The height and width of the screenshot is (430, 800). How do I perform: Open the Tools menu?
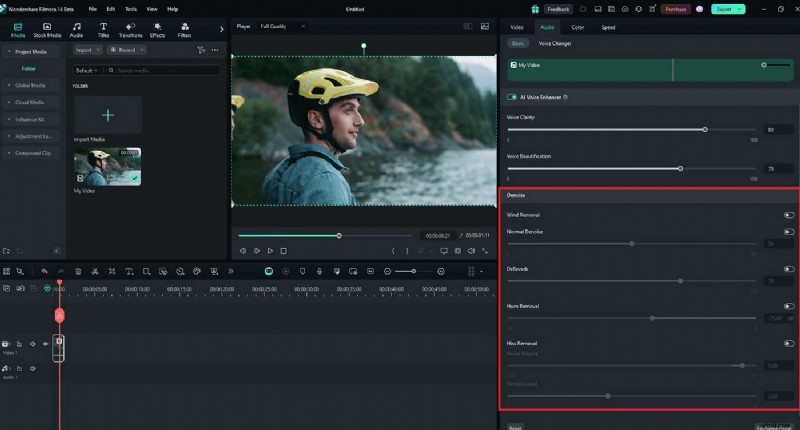130,8
